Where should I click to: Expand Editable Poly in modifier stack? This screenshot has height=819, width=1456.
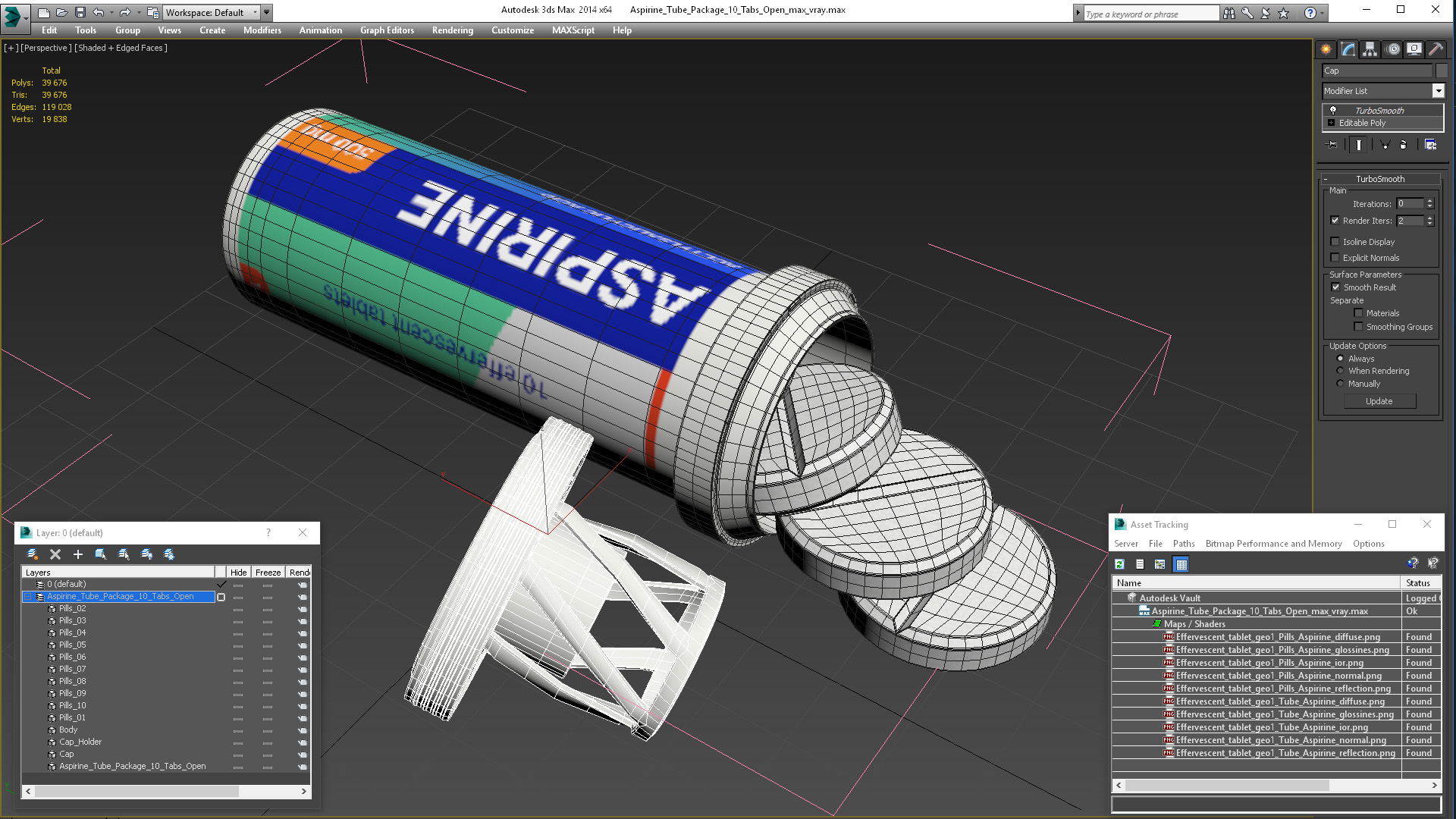coord(1331,123)
